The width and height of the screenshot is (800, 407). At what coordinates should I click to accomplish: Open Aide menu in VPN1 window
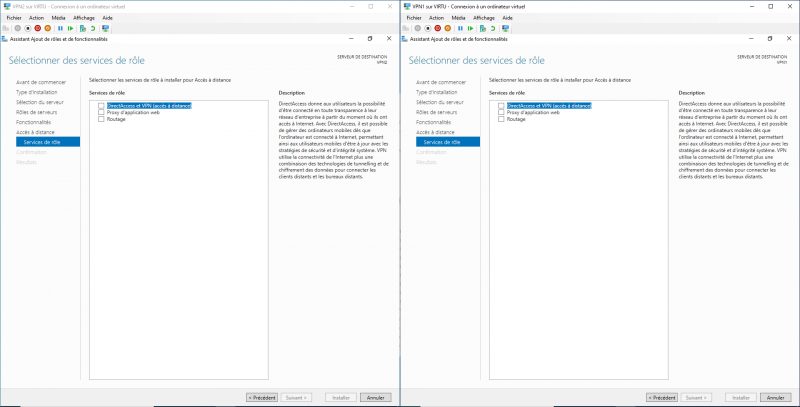[x=507, y=18]
